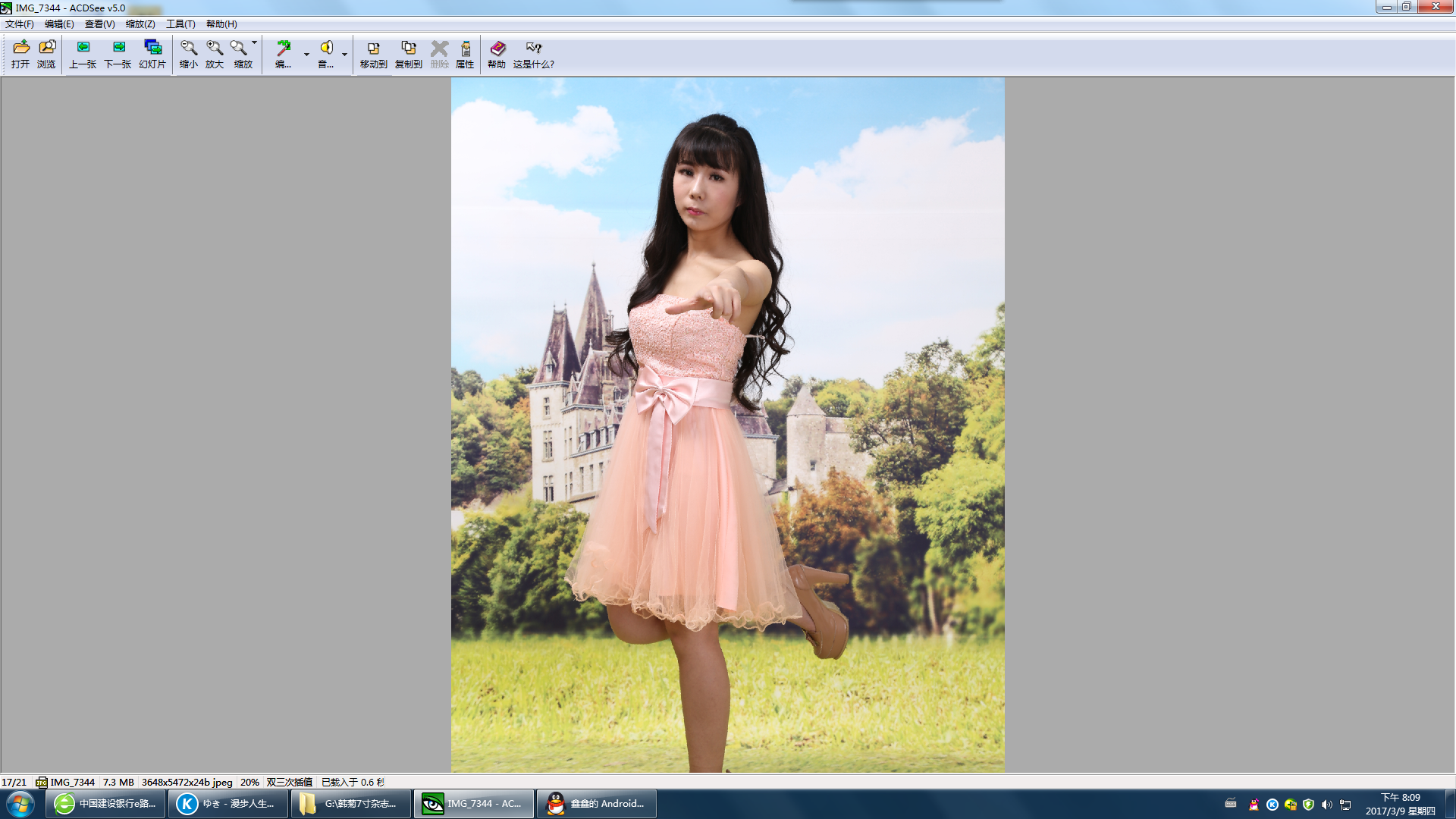Image resolution: width=1456 pixels, height=819 pixels.
Task: Expand the audio (音...) dropdown arrow
Action: point(344,55)
